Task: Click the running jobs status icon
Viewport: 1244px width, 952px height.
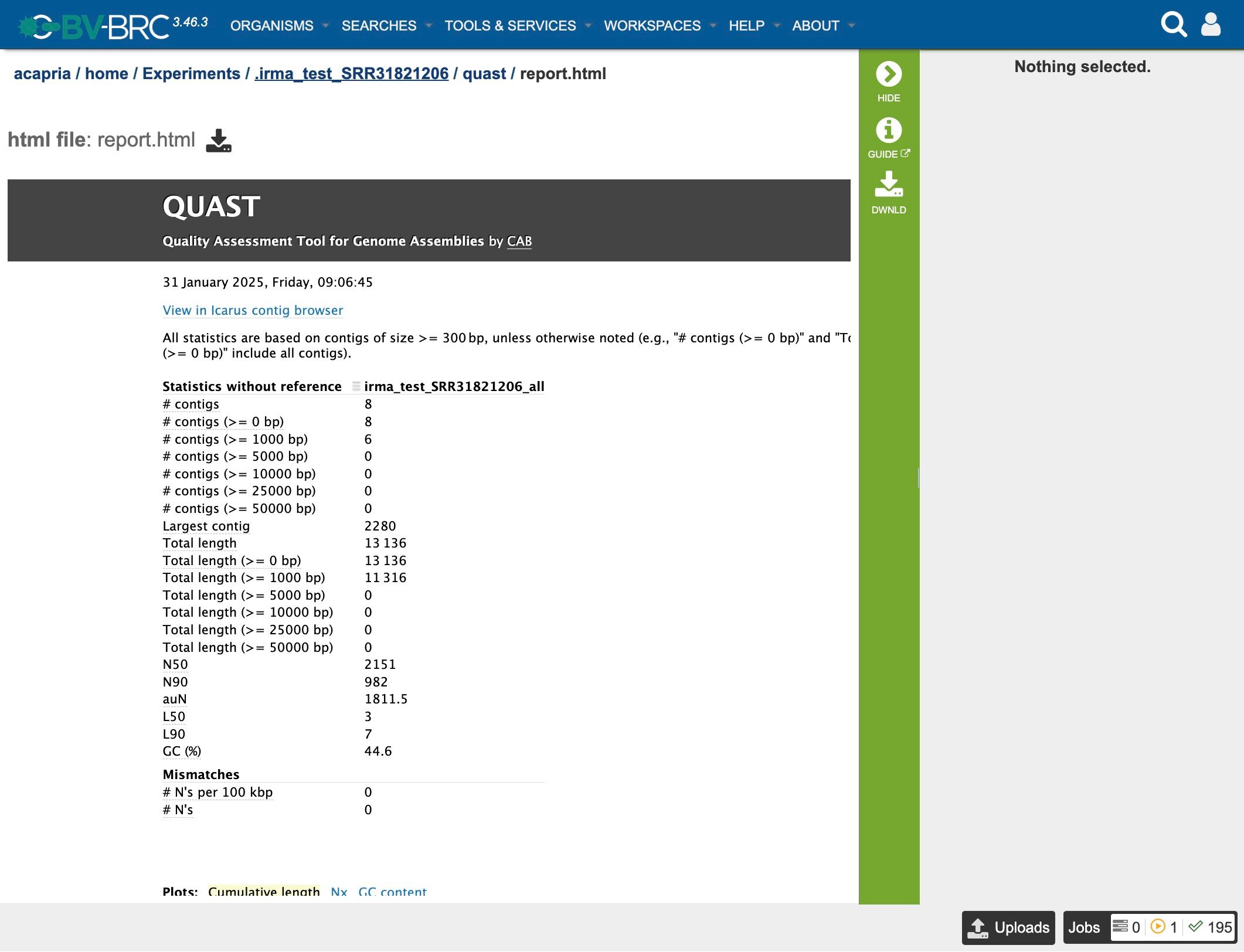Action: pos(1157,927)
